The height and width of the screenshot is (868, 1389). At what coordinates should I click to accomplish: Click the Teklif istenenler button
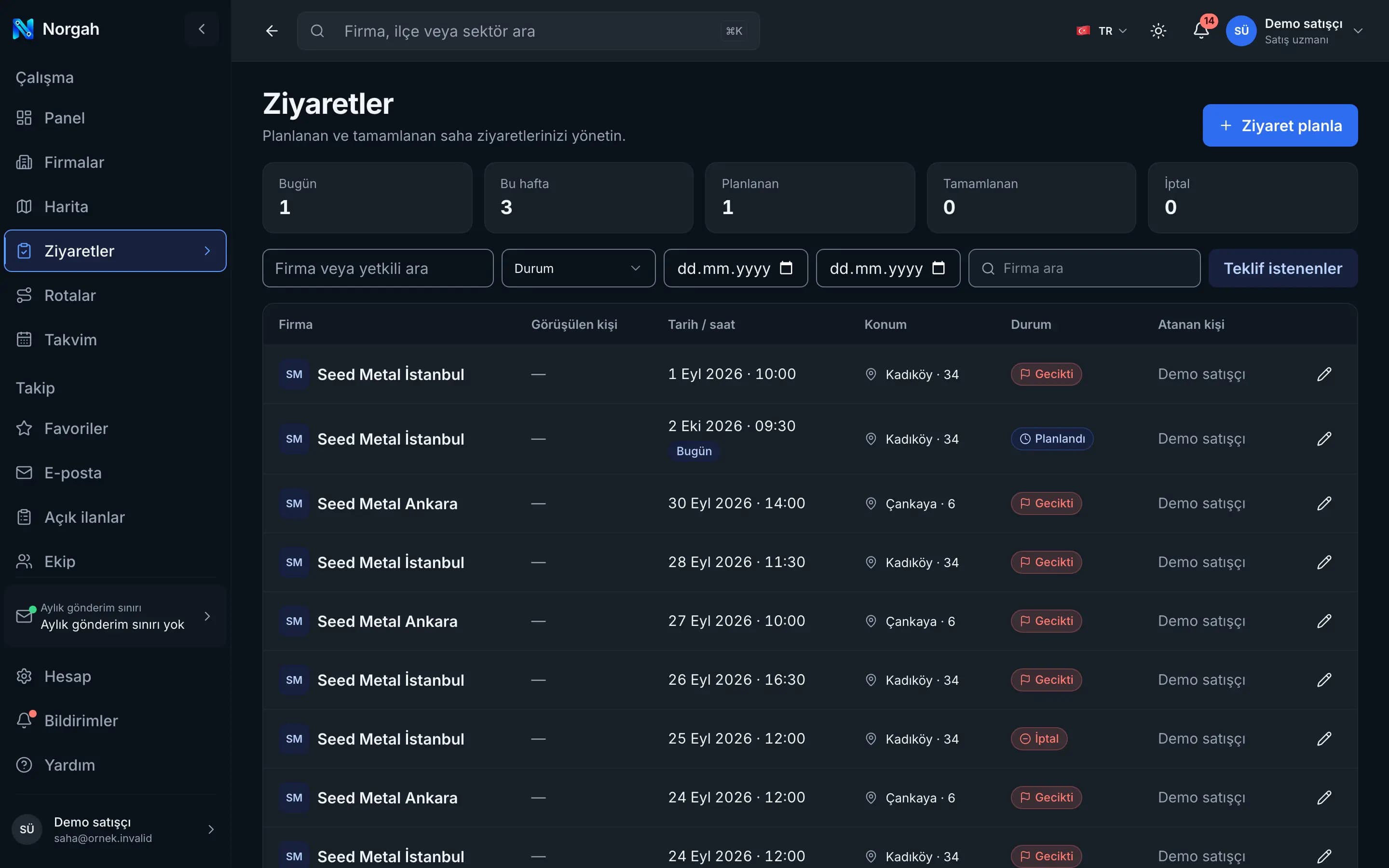point(1283,268)
